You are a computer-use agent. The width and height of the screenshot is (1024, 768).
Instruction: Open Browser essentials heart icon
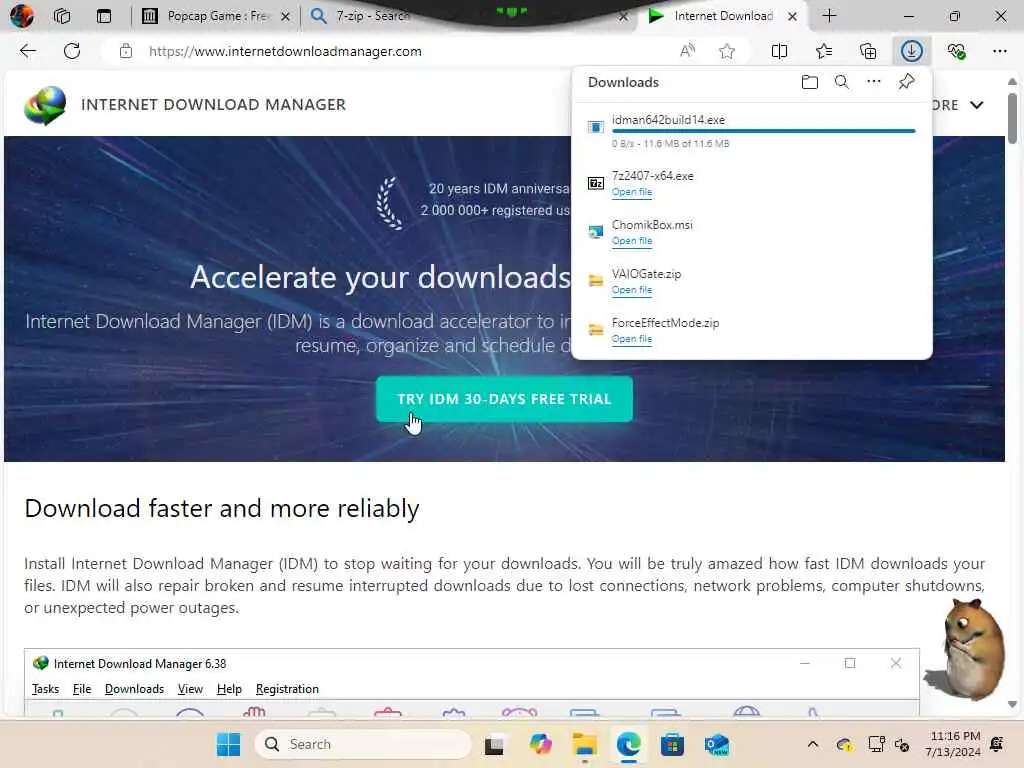point(956,51)
